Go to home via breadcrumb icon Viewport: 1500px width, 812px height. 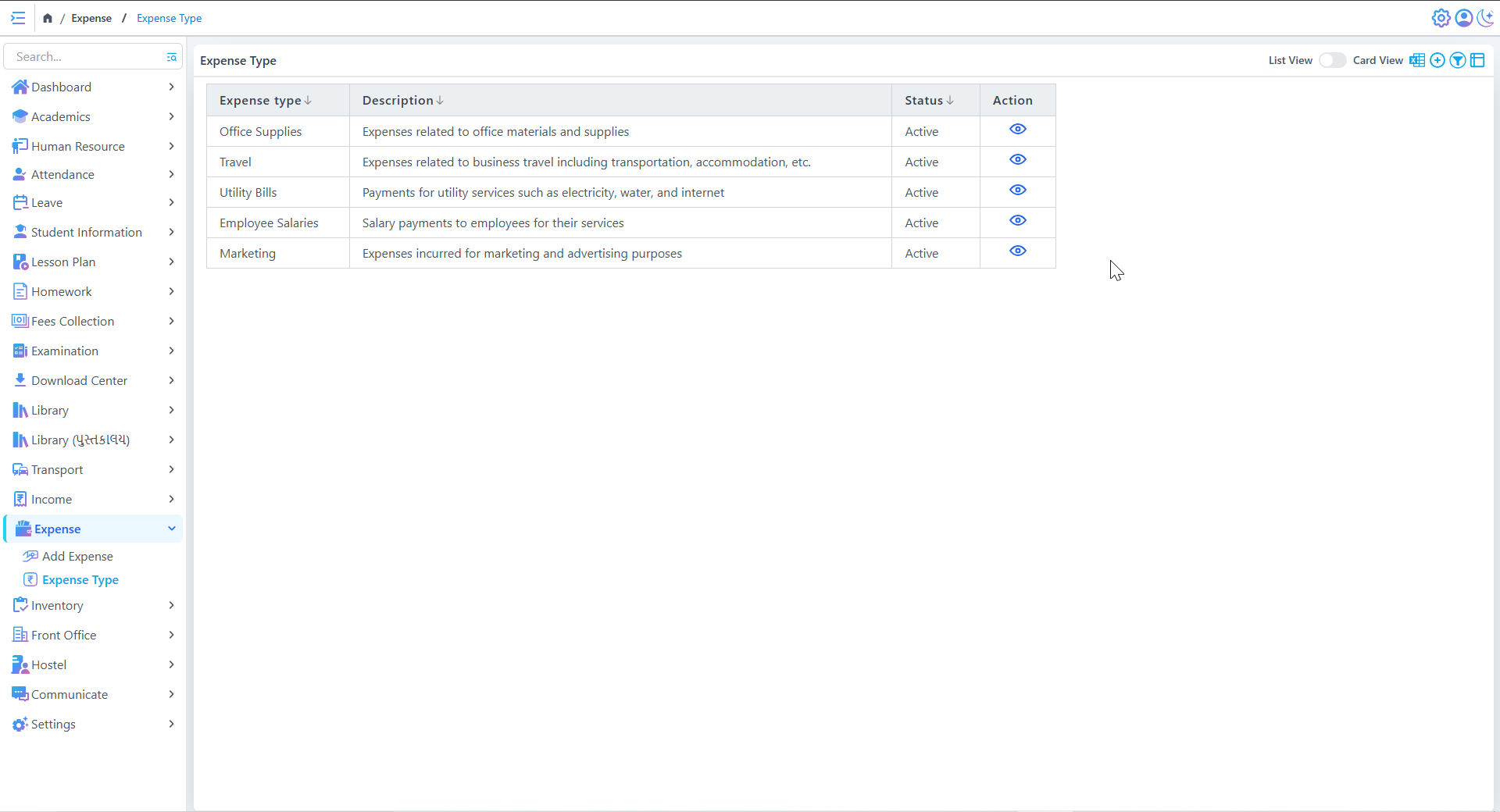(48, 18)
